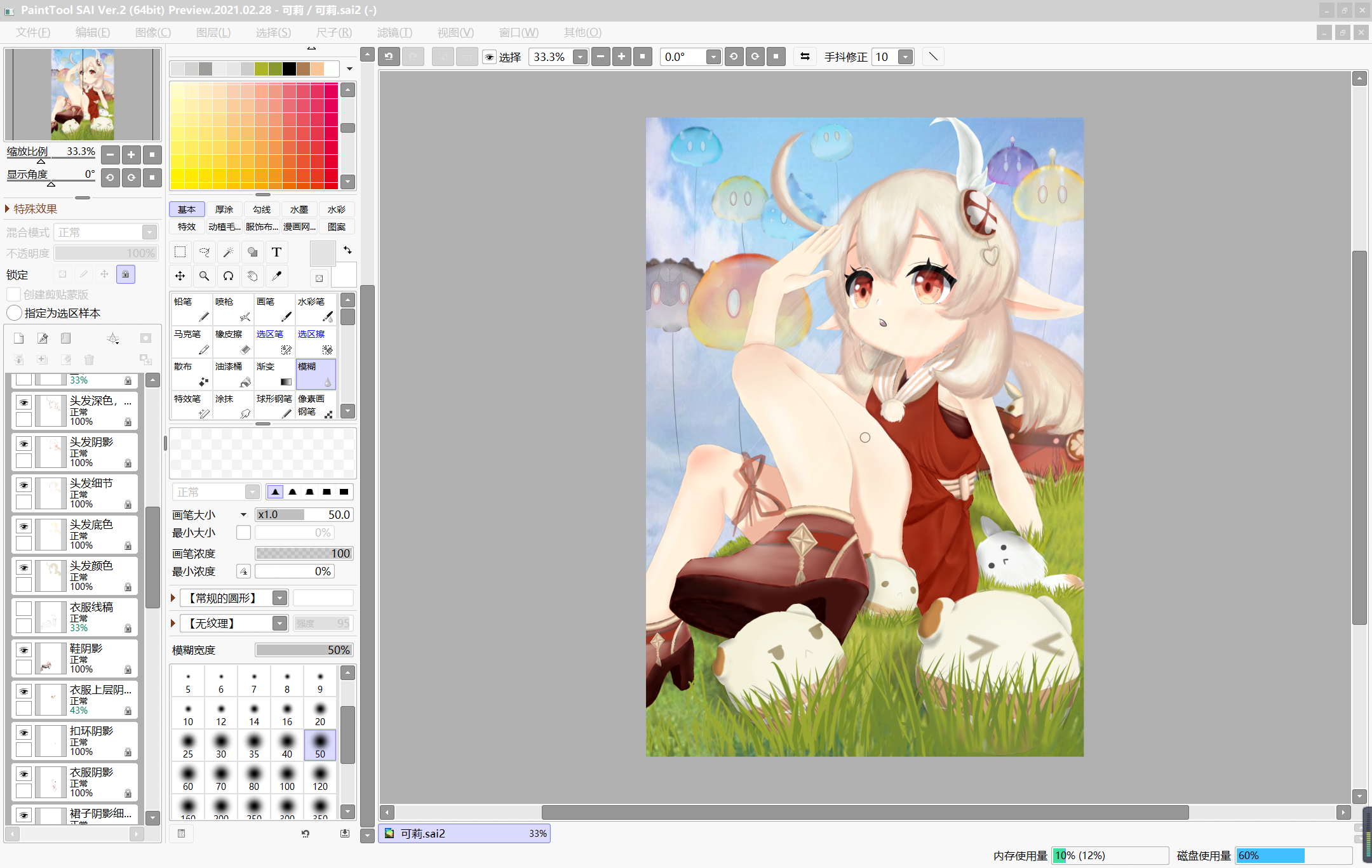Expand the 特殊效果 section
This screenshot has height=868, width=1372.
click(8, 209)
